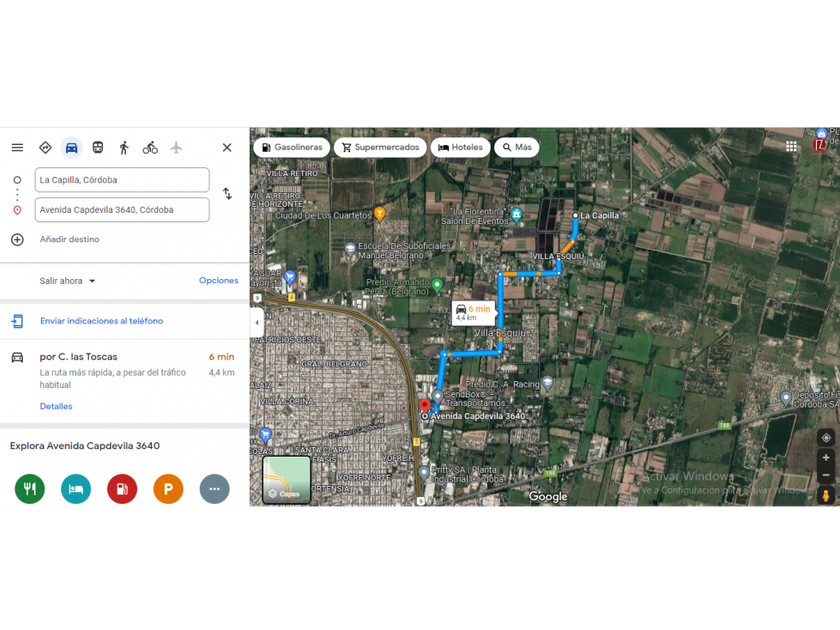Click the Google account avatar

[820, 145]
